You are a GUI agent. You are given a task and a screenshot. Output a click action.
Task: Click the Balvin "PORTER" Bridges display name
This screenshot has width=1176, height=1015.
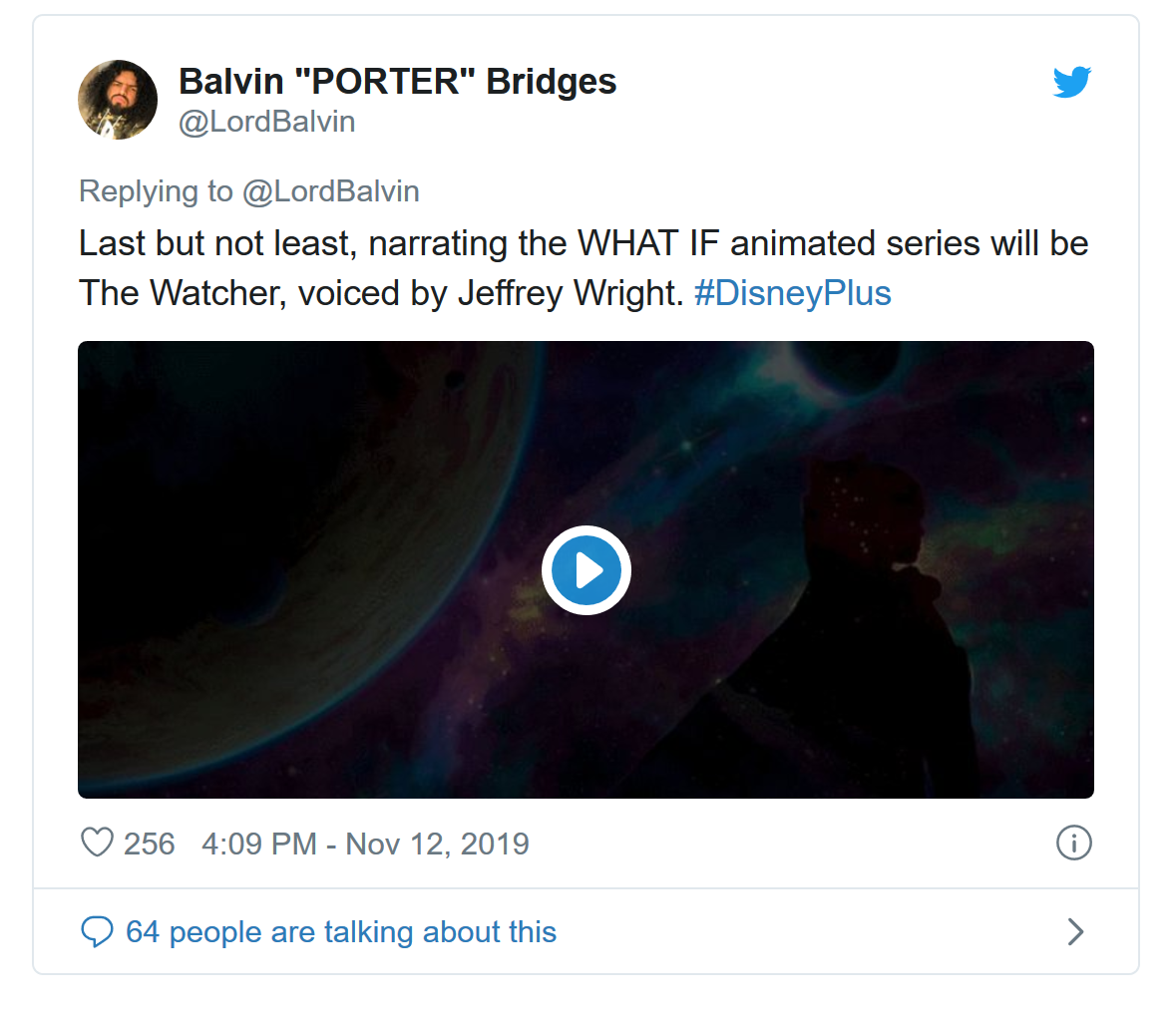(397, 82)
